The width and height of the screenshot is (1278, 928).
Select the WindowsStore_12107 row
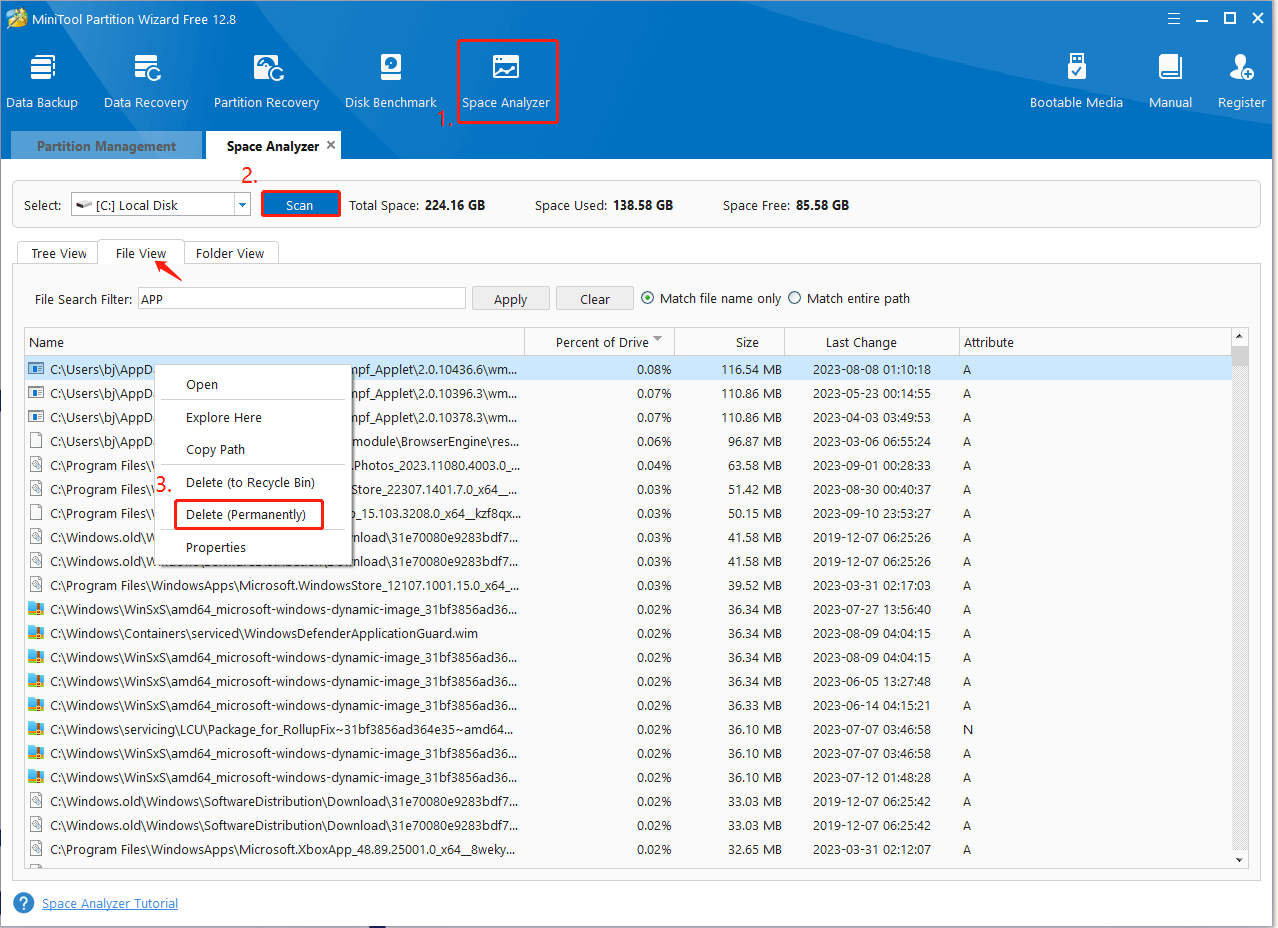point(629,585)
